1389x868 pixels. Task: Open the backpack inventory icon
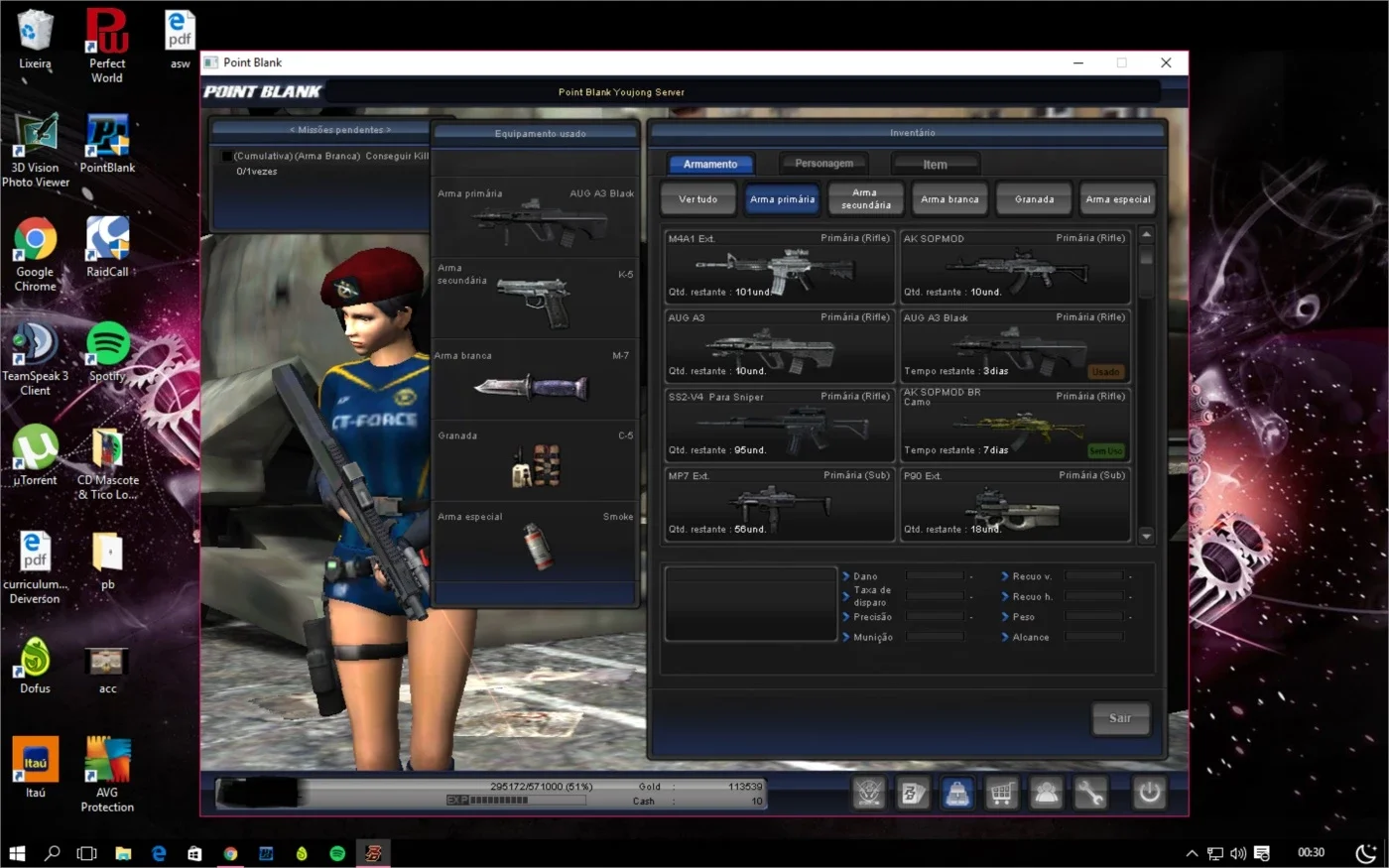click(x=956, y=793)
